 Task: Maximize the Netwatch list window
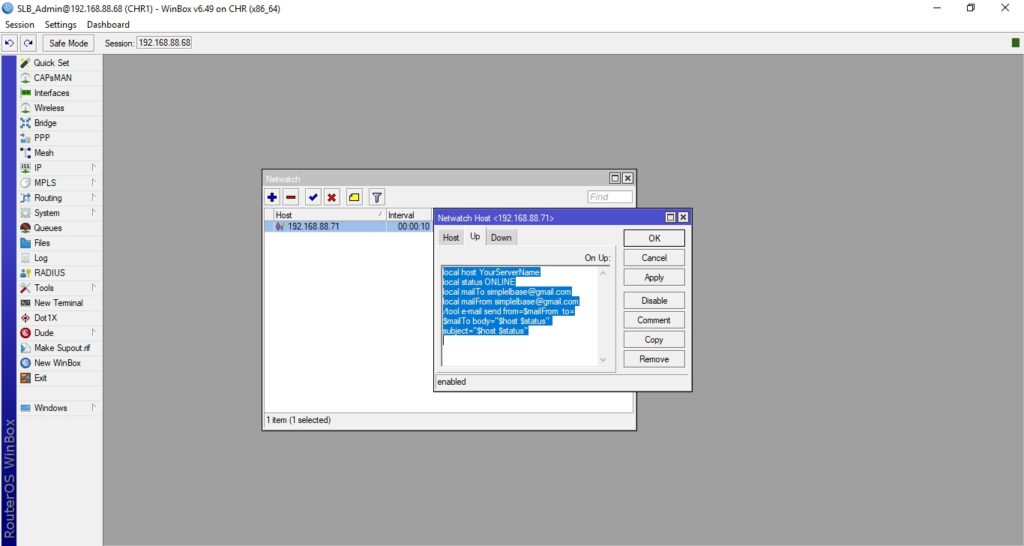615,178
